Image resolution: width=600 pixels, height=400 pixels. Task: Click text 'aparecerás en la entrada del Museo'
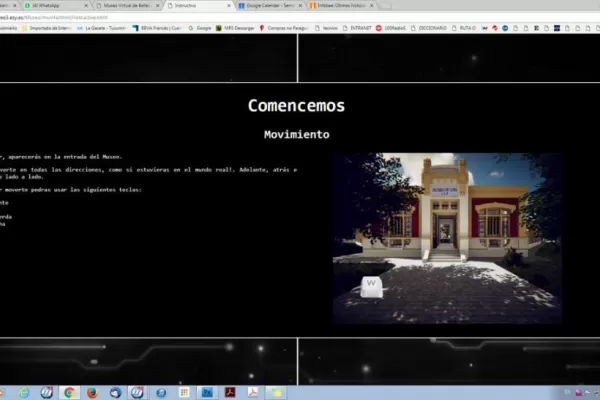point(65,157)
